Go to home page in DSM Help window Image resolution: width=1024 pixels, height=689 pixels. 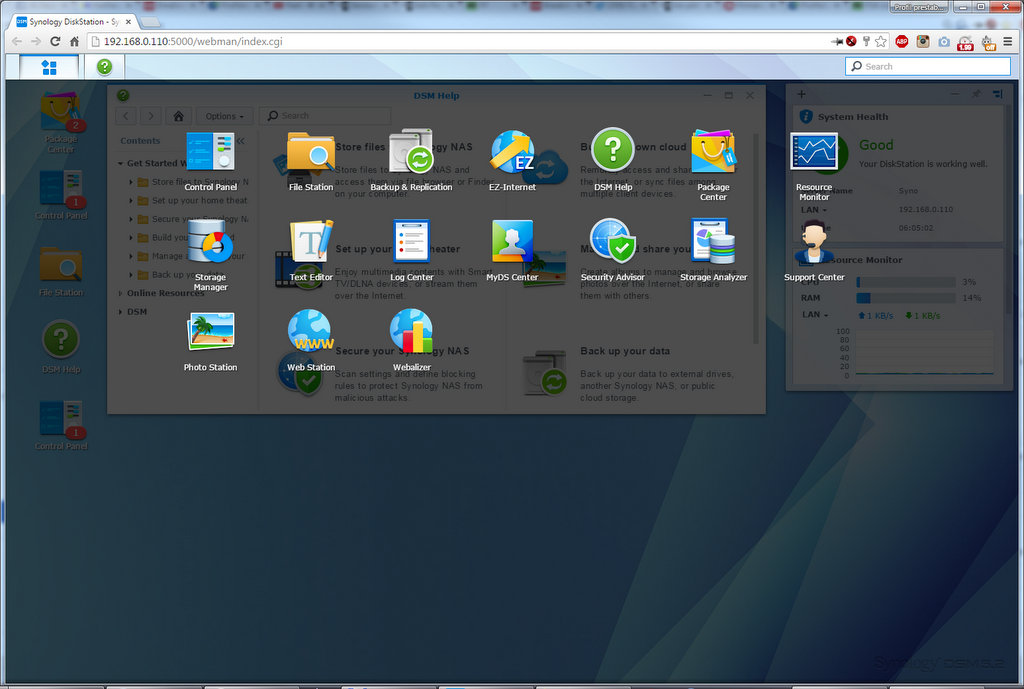tap(178, 116)
